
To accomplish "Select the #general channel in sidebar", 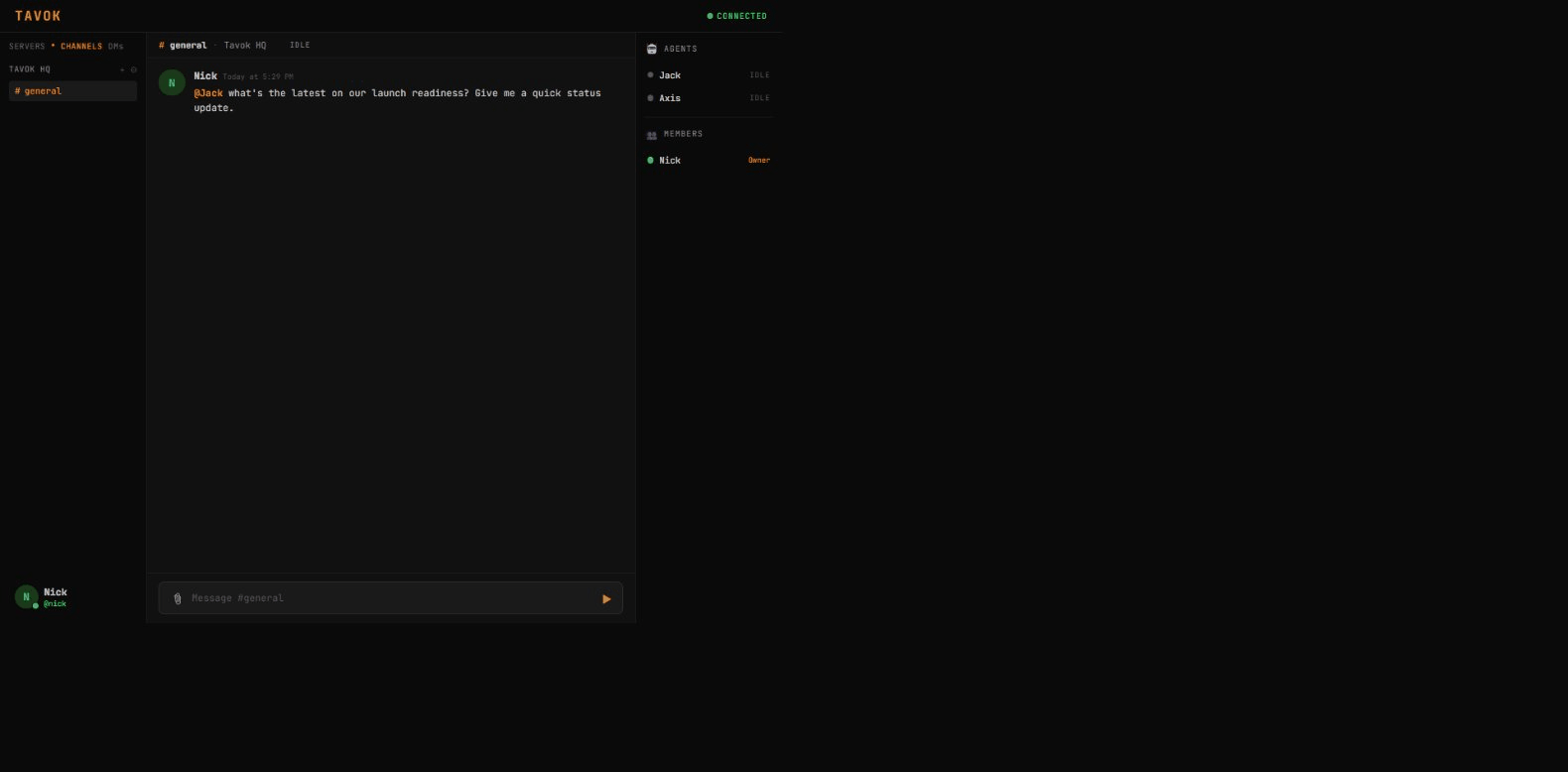I will (73, 91).
